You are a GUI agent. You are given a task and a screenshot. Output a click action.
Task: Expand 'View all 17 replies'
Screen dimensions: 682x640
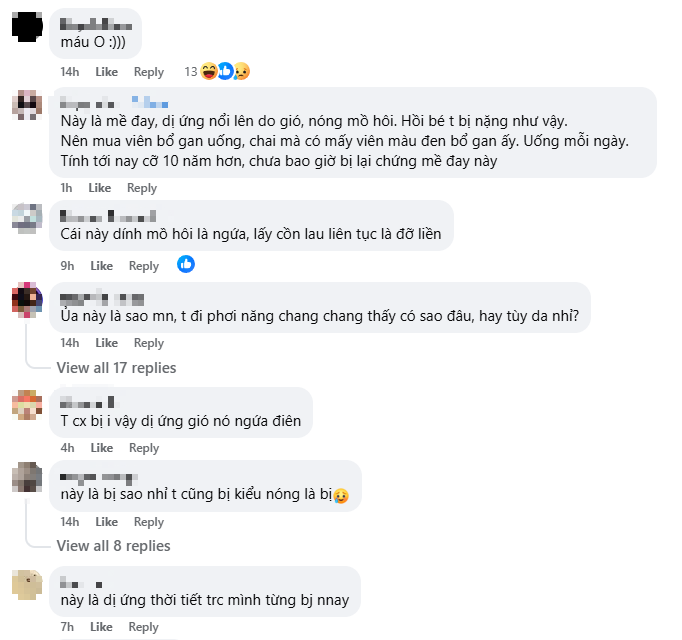(116, 368)
